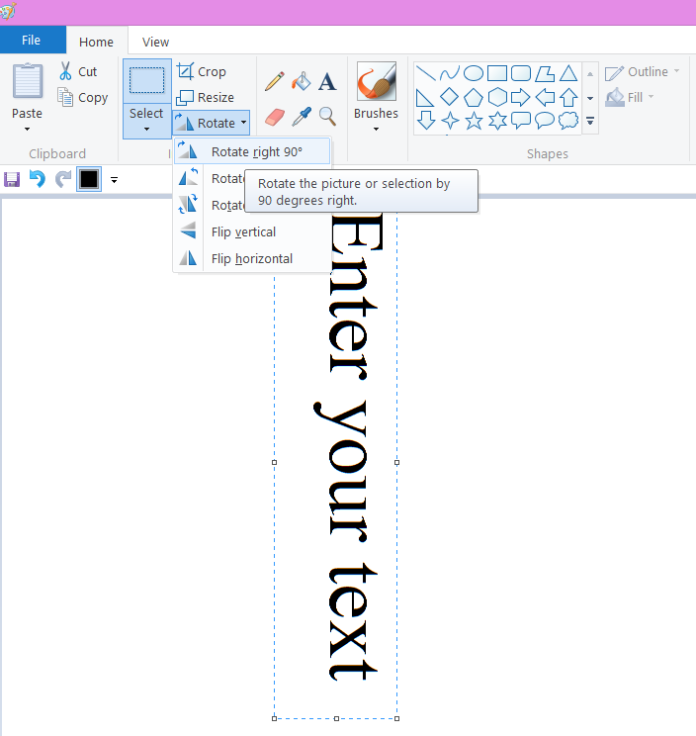696x736 pixels.
Task: Click the Save floppy disk icon
Action: [x=12, y=179]
